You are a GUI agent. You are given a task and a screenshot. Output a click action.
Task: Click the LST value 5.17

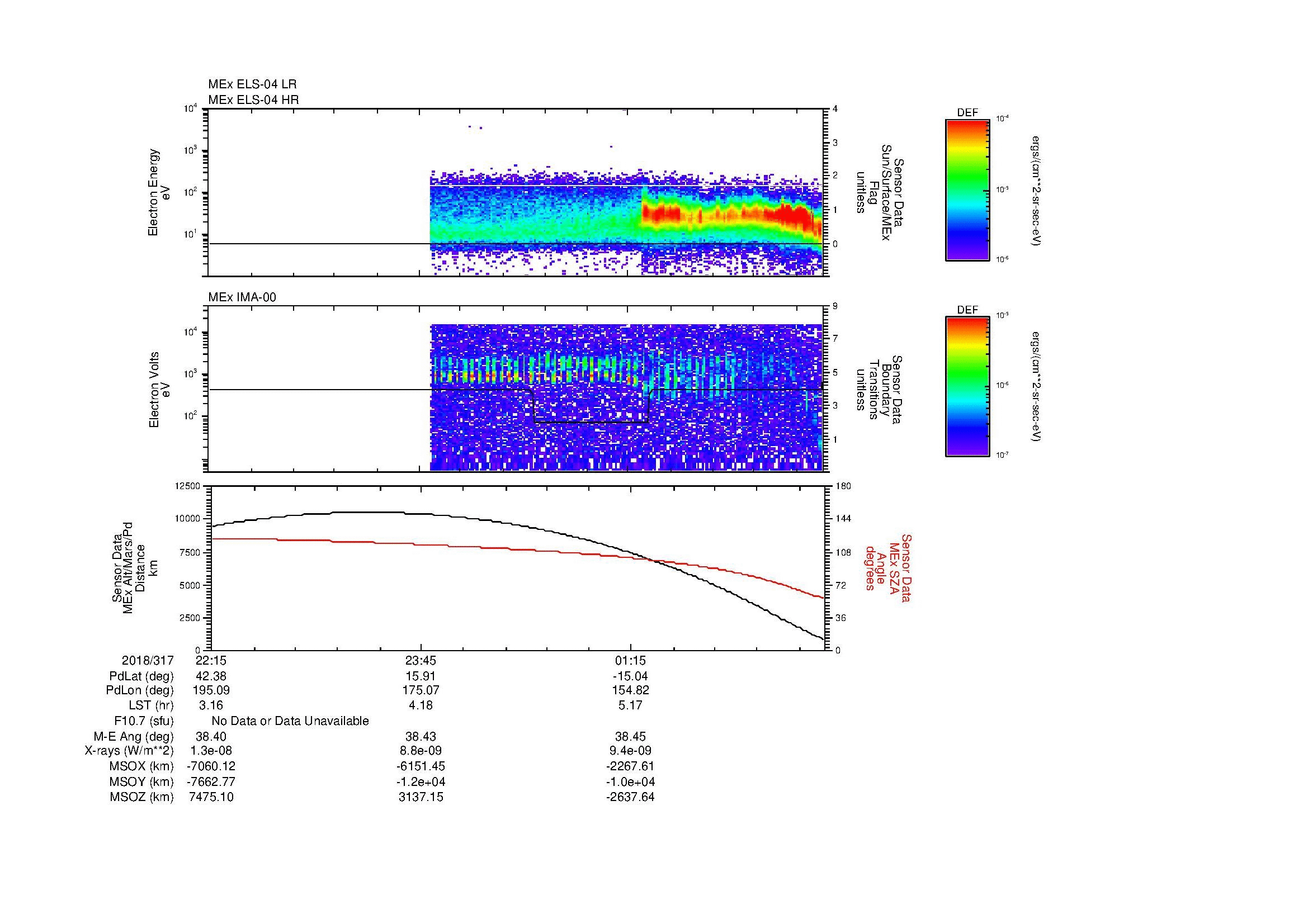[631, 706]
